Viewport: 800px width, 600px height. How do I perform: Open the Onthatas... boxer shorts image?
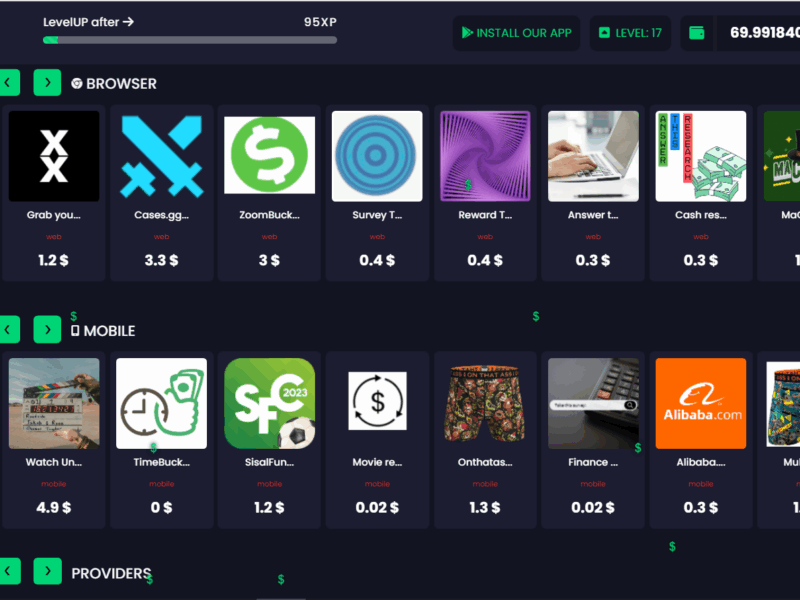tap(485, 403)
